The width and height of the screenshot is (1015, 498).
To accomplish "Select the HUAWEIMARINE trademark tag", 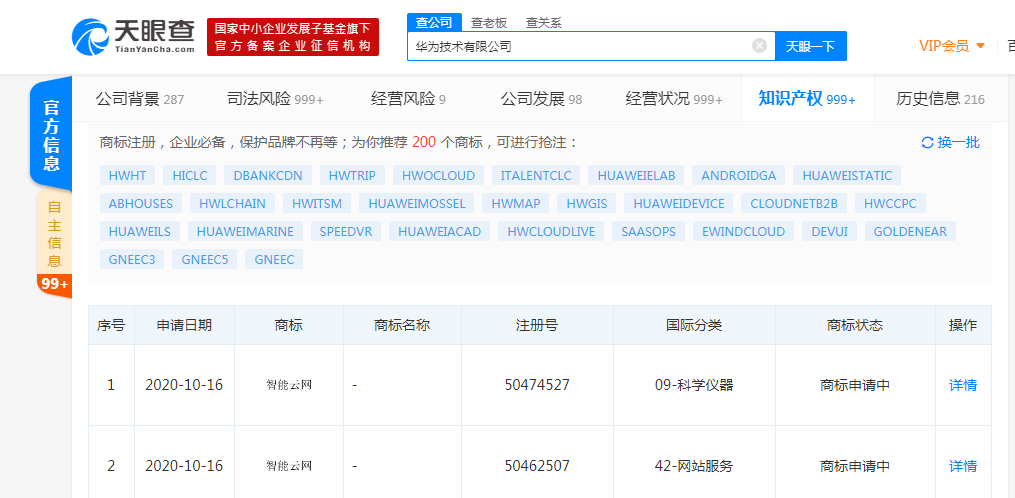I will [x=245, y=231].
